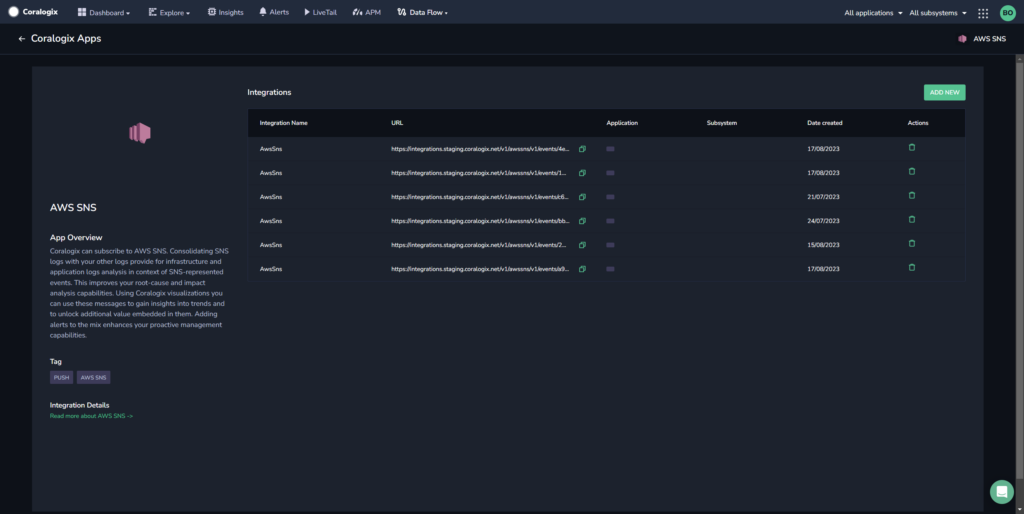Expand the Data Flow dropdown menu
The width and height of the screenshot is (1024, 514).
click(423, 12)
